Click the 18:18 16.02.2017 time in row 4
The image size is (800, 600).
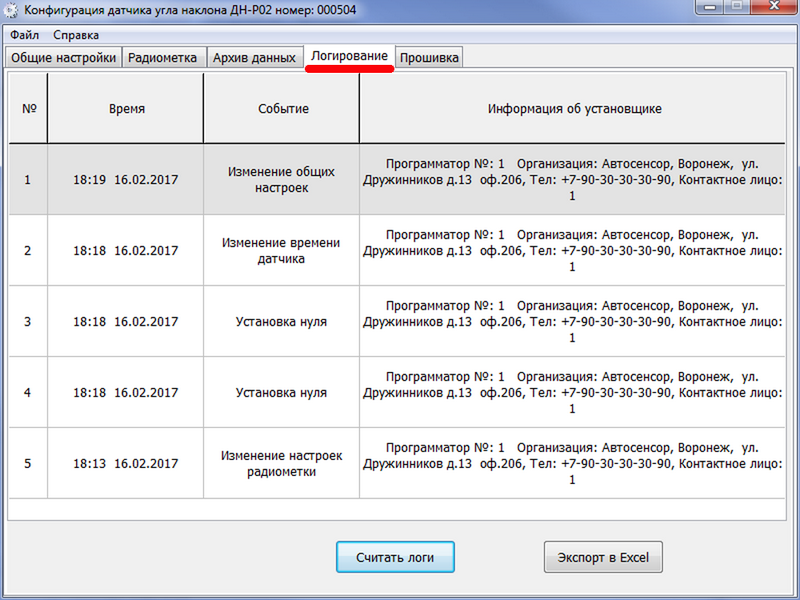126,392
